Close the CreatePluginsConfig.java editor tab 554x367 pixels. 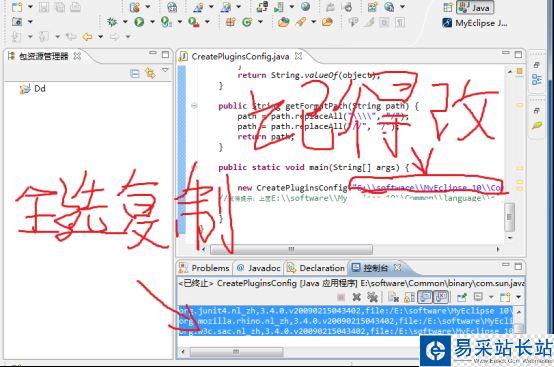pos(299,56)
